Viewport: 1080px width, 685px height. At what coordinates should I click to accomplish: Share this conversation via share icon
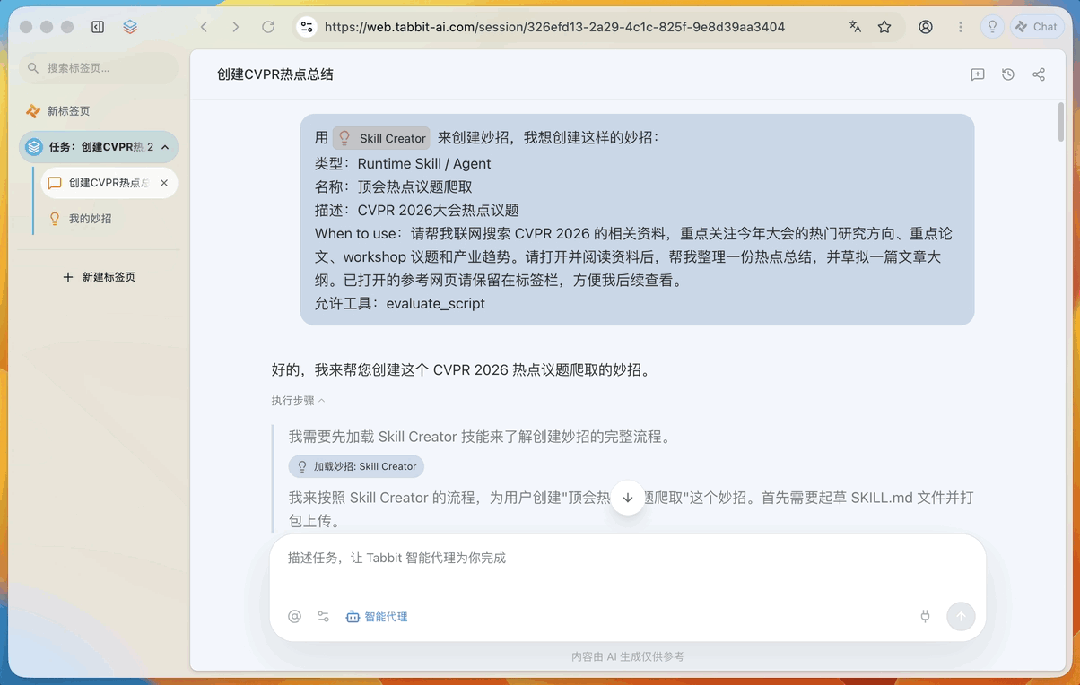click(x=1039, y=74)
